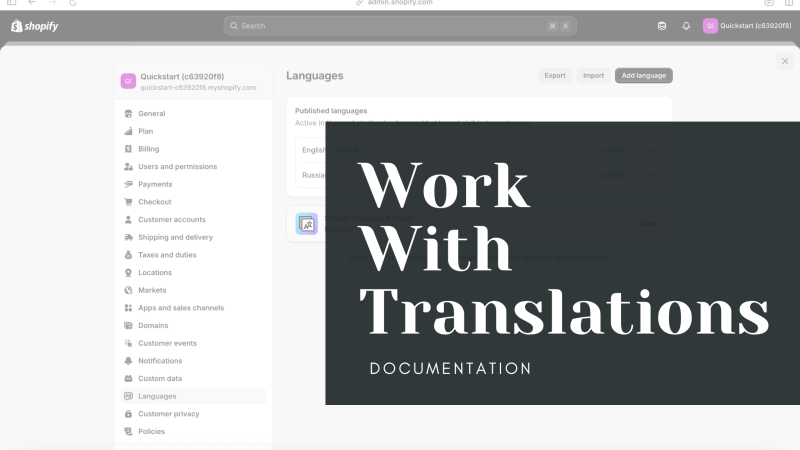Click the Customer events cursor icon
The width and height of the screenshot is (800, 450).
[128, 343]
